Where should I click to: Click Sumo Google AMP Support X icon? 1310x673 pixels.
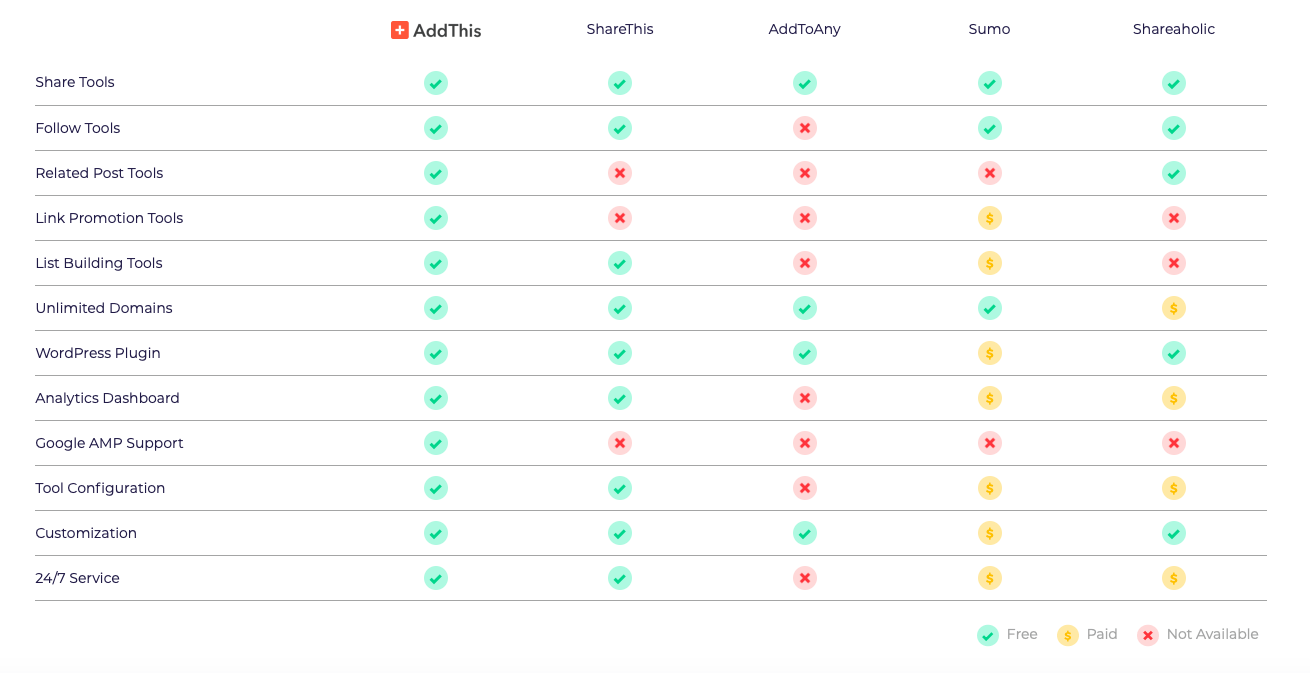(x=990, y=443)
